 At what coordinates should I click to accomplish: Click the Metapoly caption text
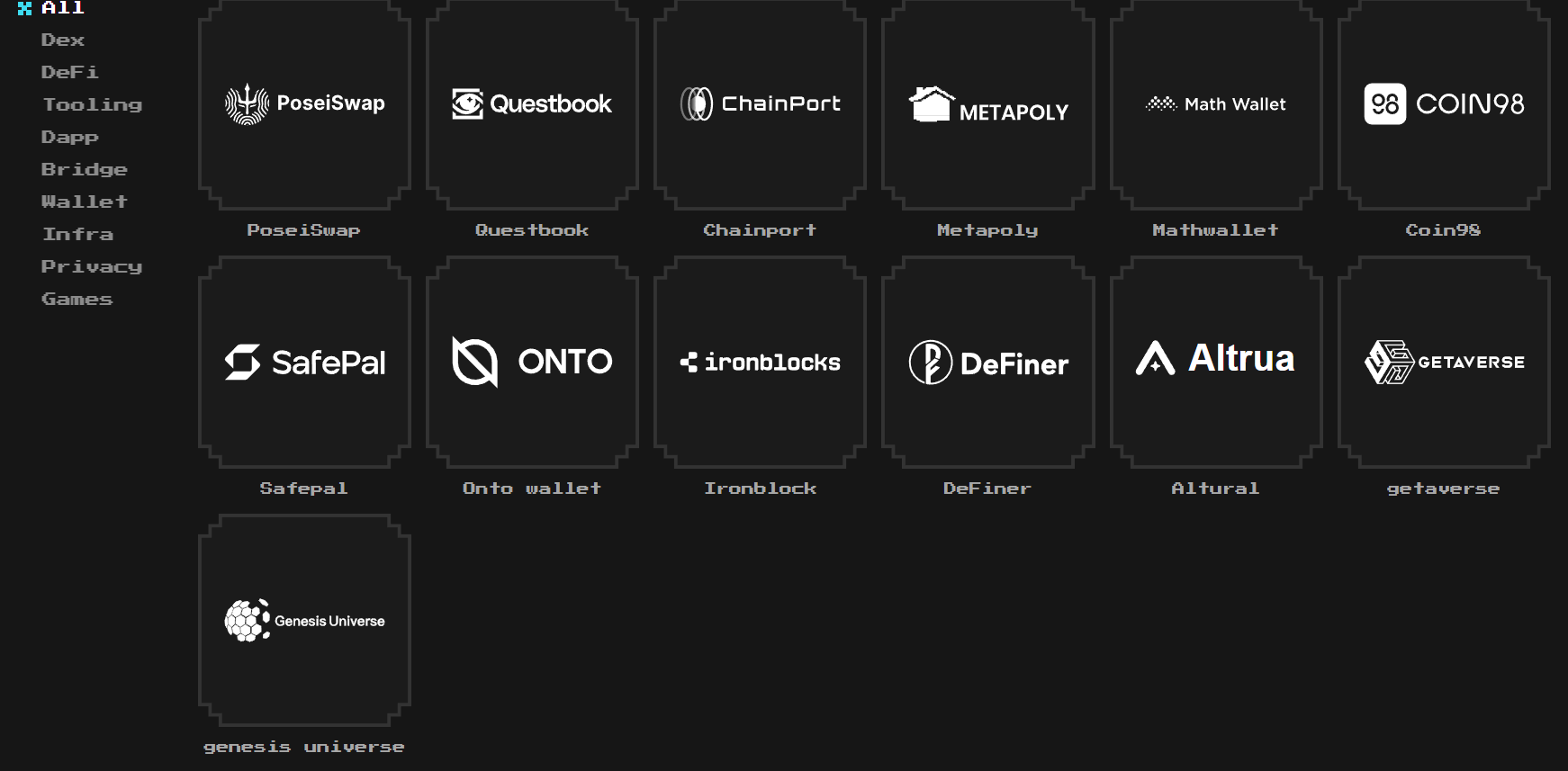tap(987, 230)
